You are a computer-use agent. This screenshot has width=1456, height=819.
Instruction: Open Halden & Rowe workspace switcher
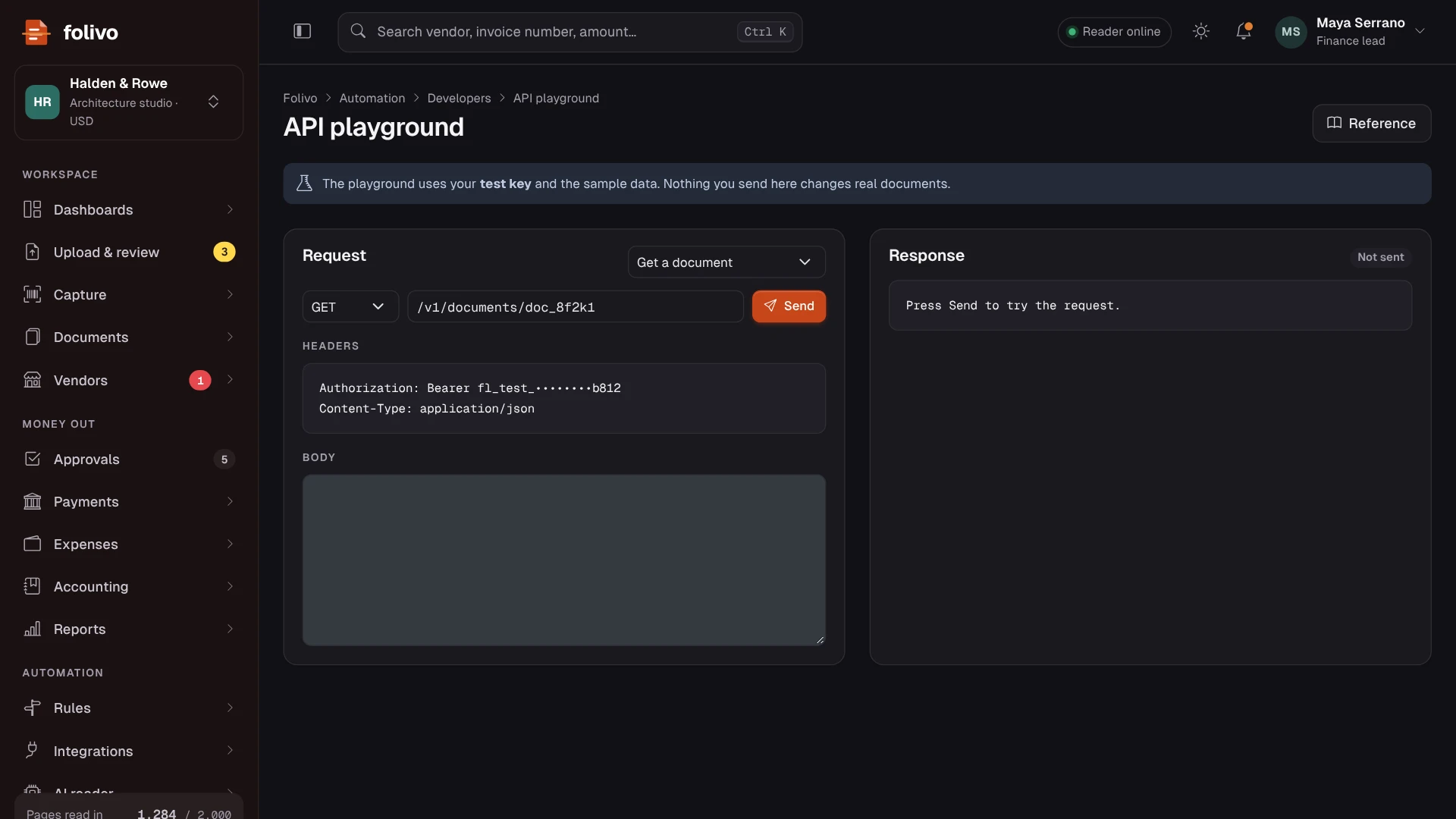click(x=129, y=102)
